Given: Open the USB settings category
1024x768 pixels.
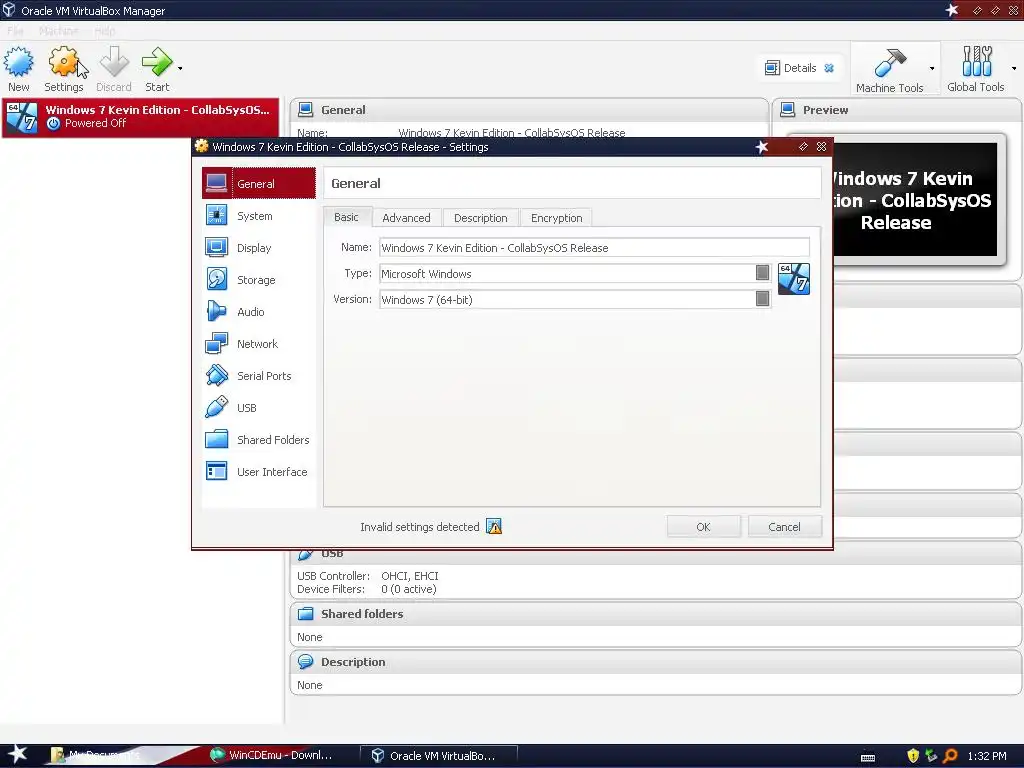Looking at the screenshot, I should (259, 408).
